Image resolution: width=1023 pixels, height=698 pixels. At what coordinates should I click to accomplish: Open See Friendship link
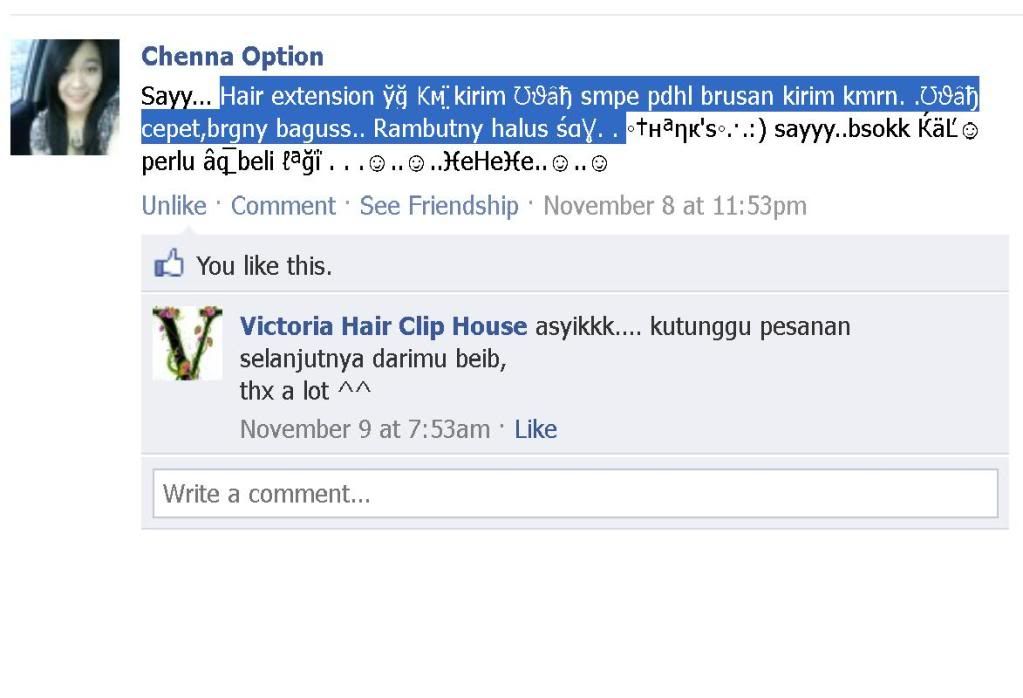click(x=439, y=205)
